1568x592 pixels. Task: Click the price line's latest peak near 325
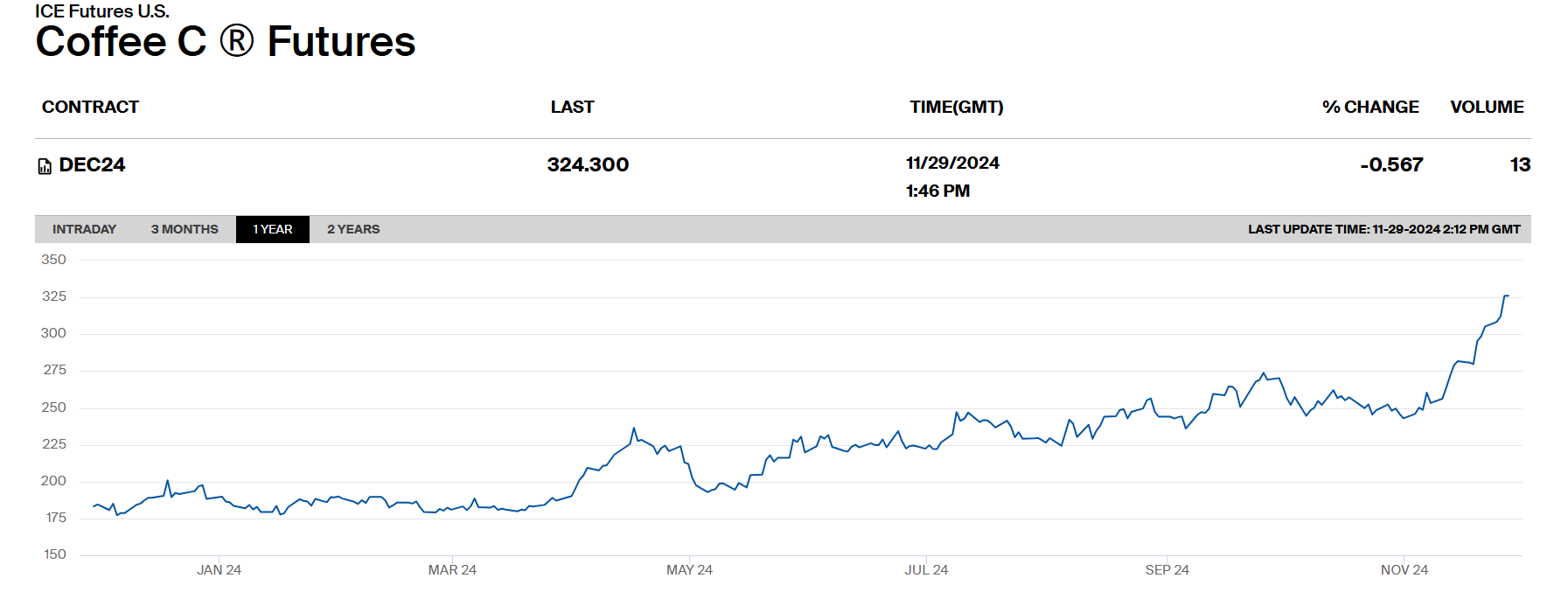[x=1506, y=296]
